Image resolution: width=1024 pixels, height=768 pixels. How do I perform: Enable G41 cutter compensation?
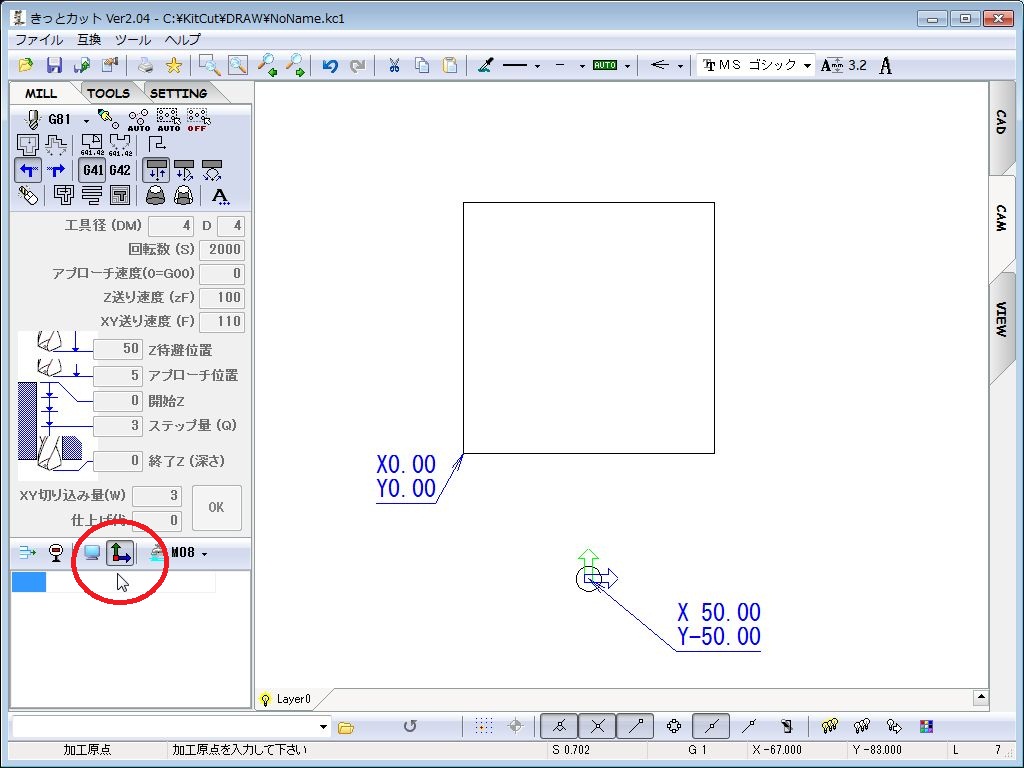(x=93, y=170)
